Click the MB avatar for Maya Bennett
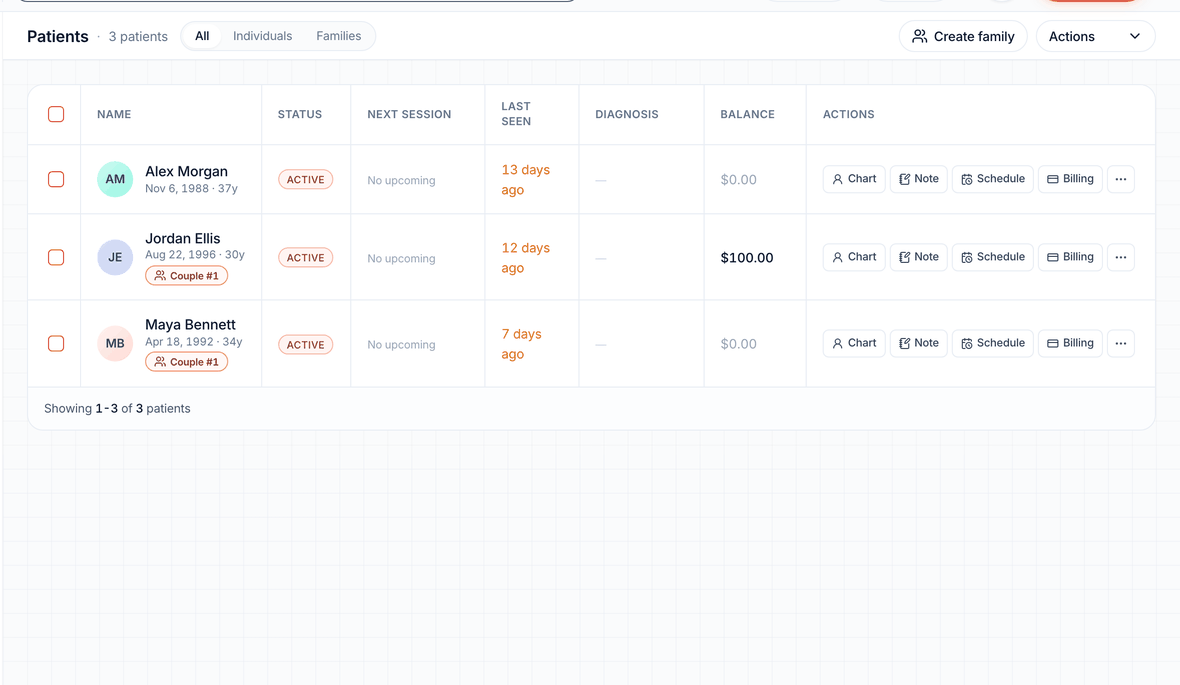 [x=115, y=343]
